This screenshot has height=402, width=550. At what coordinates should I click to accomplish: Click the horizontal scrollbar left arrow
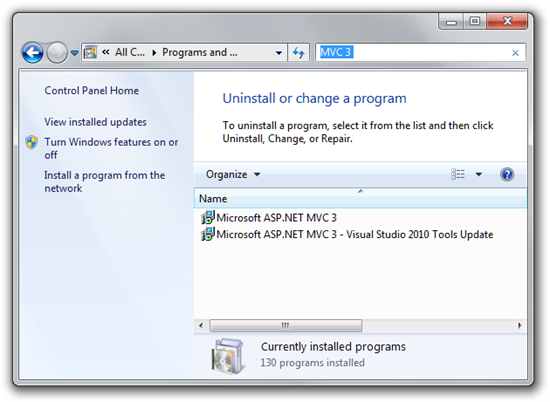pos(201,326)
